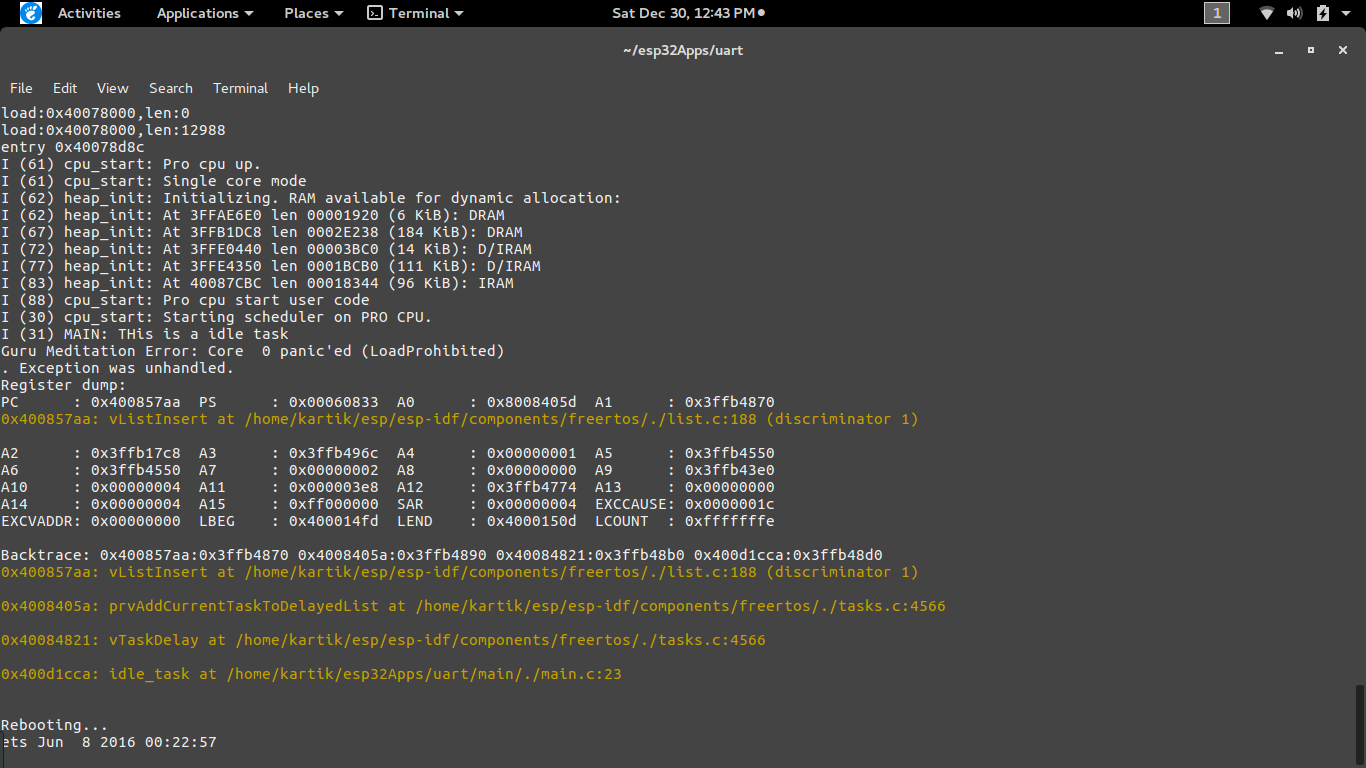Click the terminal vertical scrollbar
The image size is (1366, 768).
pos(1359,725)
